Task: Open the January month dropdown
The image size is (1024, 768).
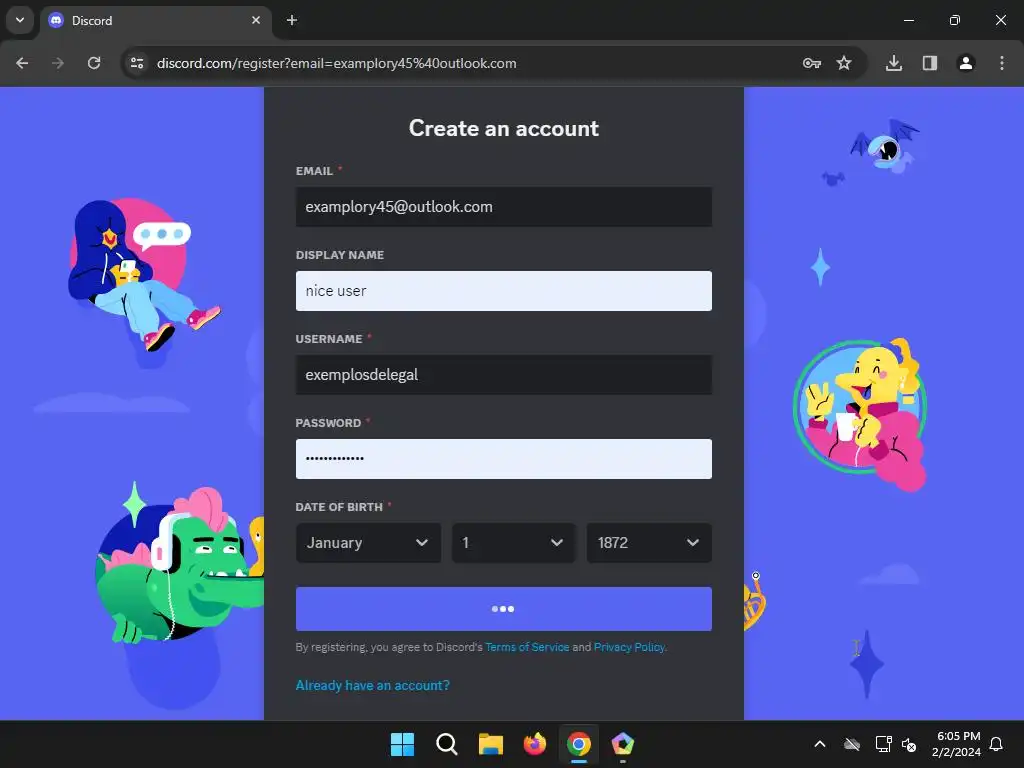Action: (x=368, y=543)
